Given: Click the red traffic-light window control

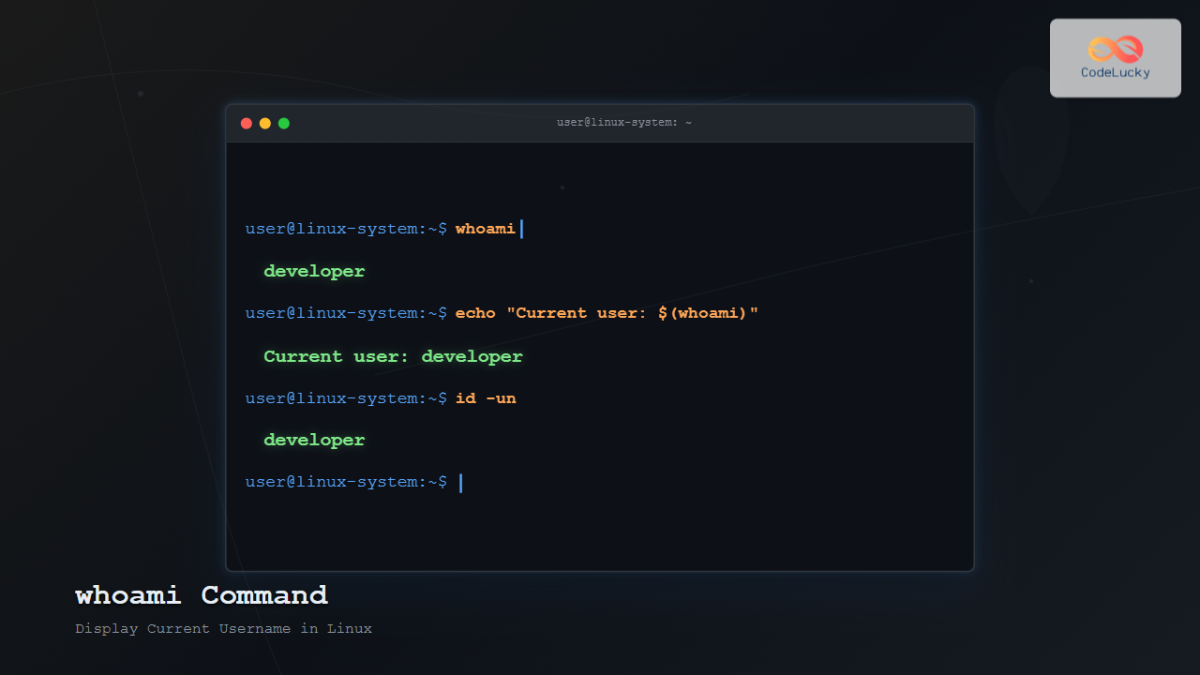Looking at the screenshot, I should click(x=246, y=123).
